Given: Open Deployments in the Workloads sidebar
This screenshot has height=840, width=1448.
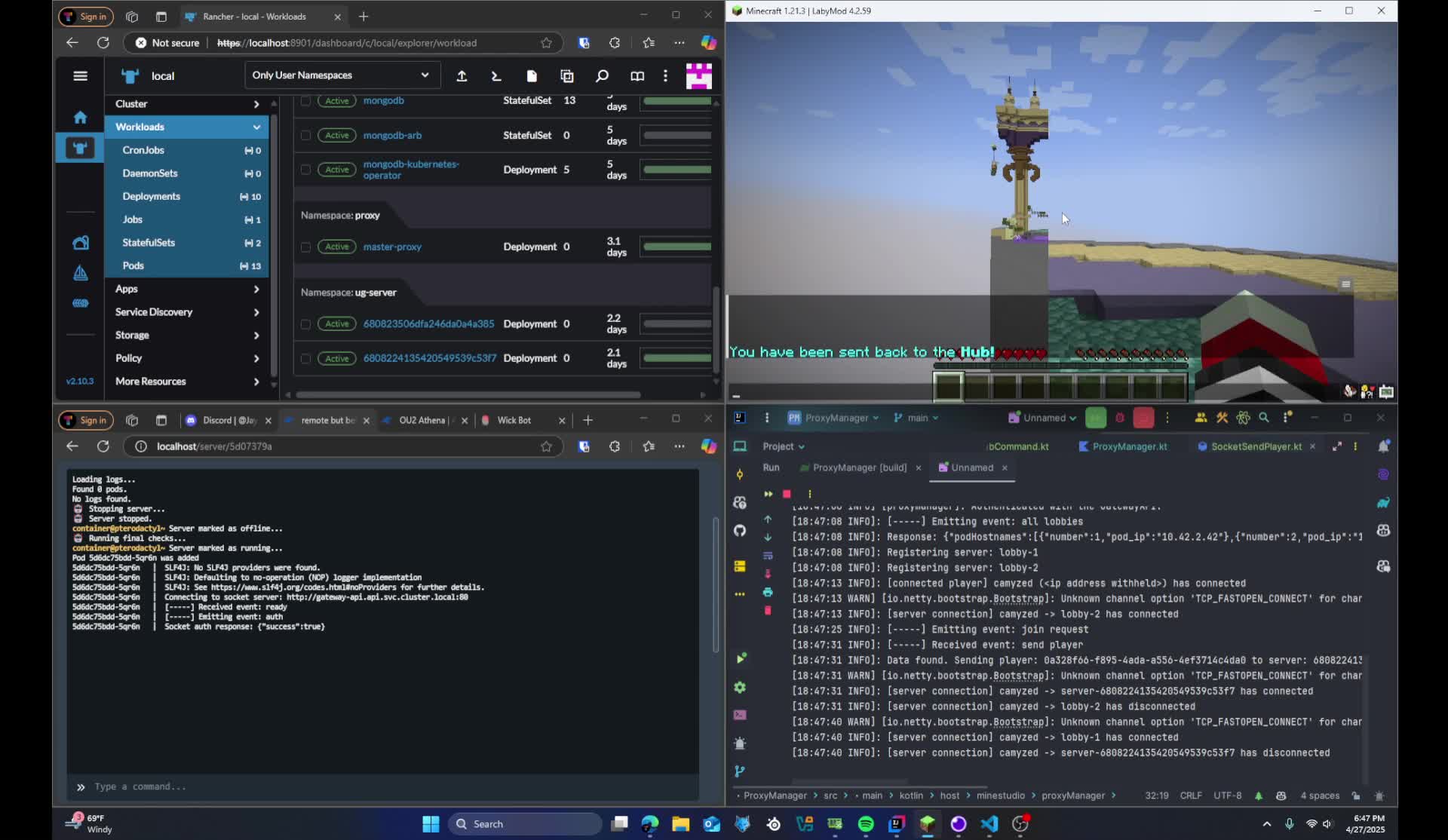Looking at the screenshot, I should 152,196.
